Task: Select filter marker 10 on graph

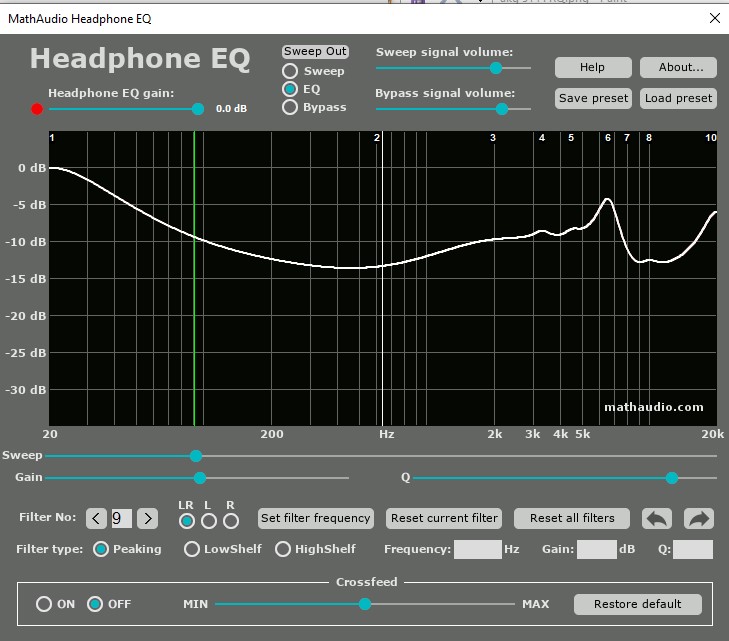Action: pos(711,138)
